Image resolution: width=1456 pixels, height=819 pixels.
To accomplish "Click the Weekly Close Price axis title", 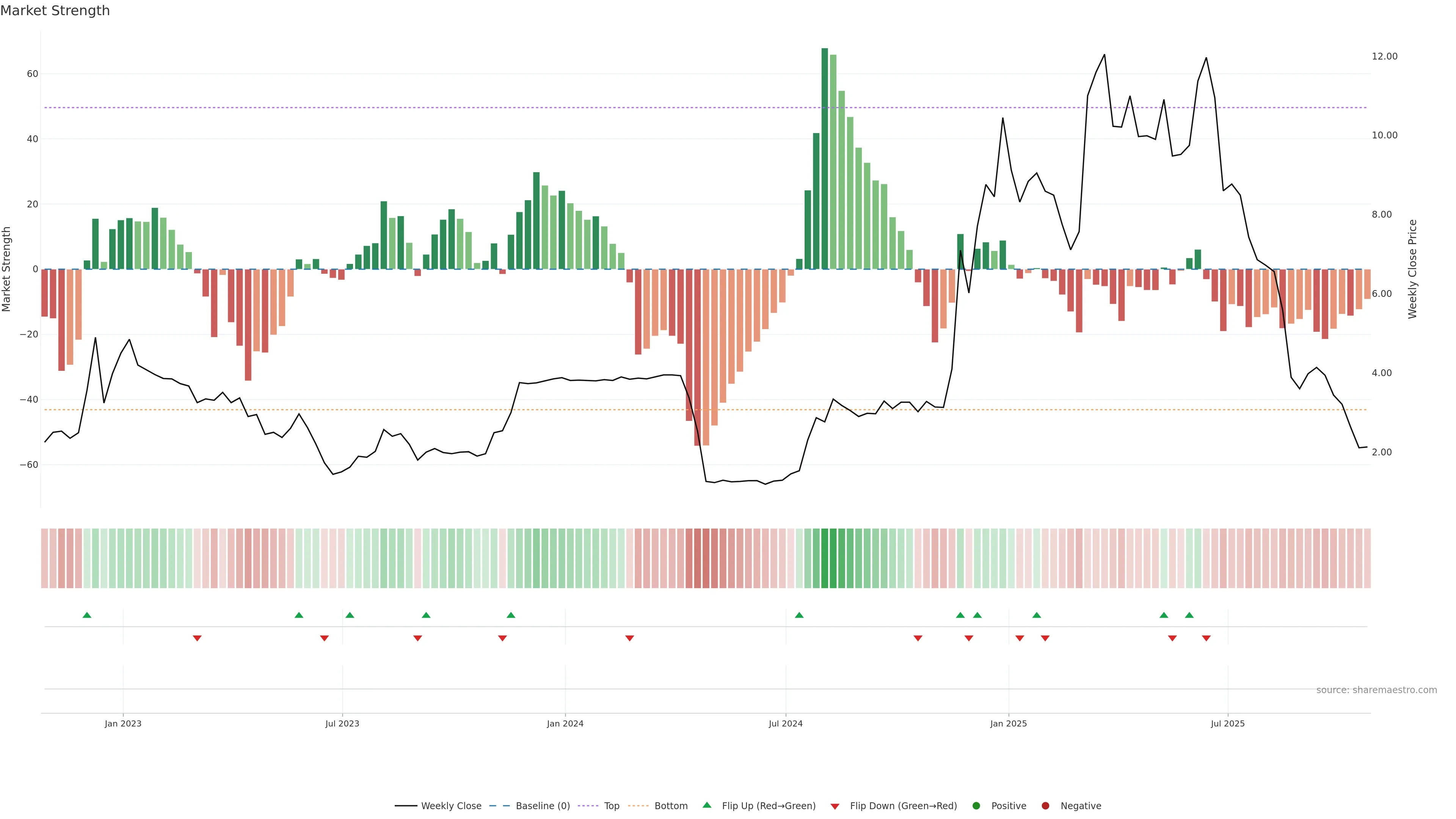I will click(1412, 269).
